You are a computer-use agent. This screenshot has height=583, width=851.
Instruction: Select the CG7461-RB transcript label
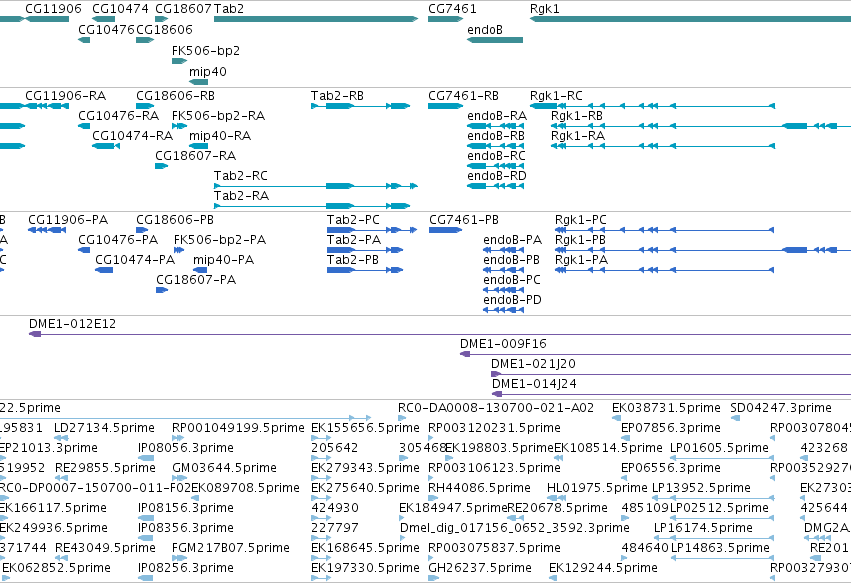tap(463, 96)
